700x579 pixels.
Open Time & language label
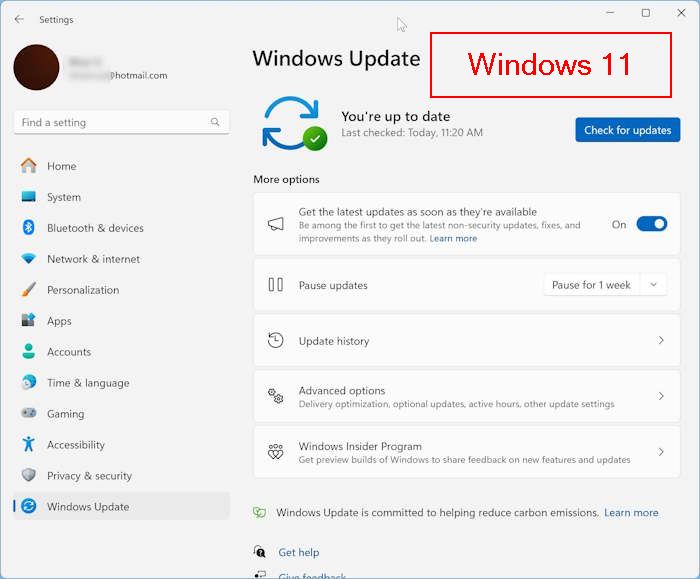click(88, 383)
